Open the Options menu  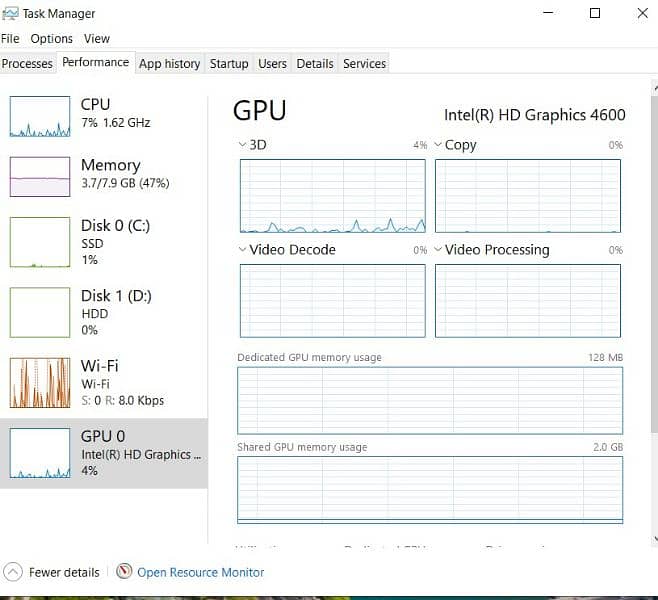pyautogui.click(x=52, y=39)
